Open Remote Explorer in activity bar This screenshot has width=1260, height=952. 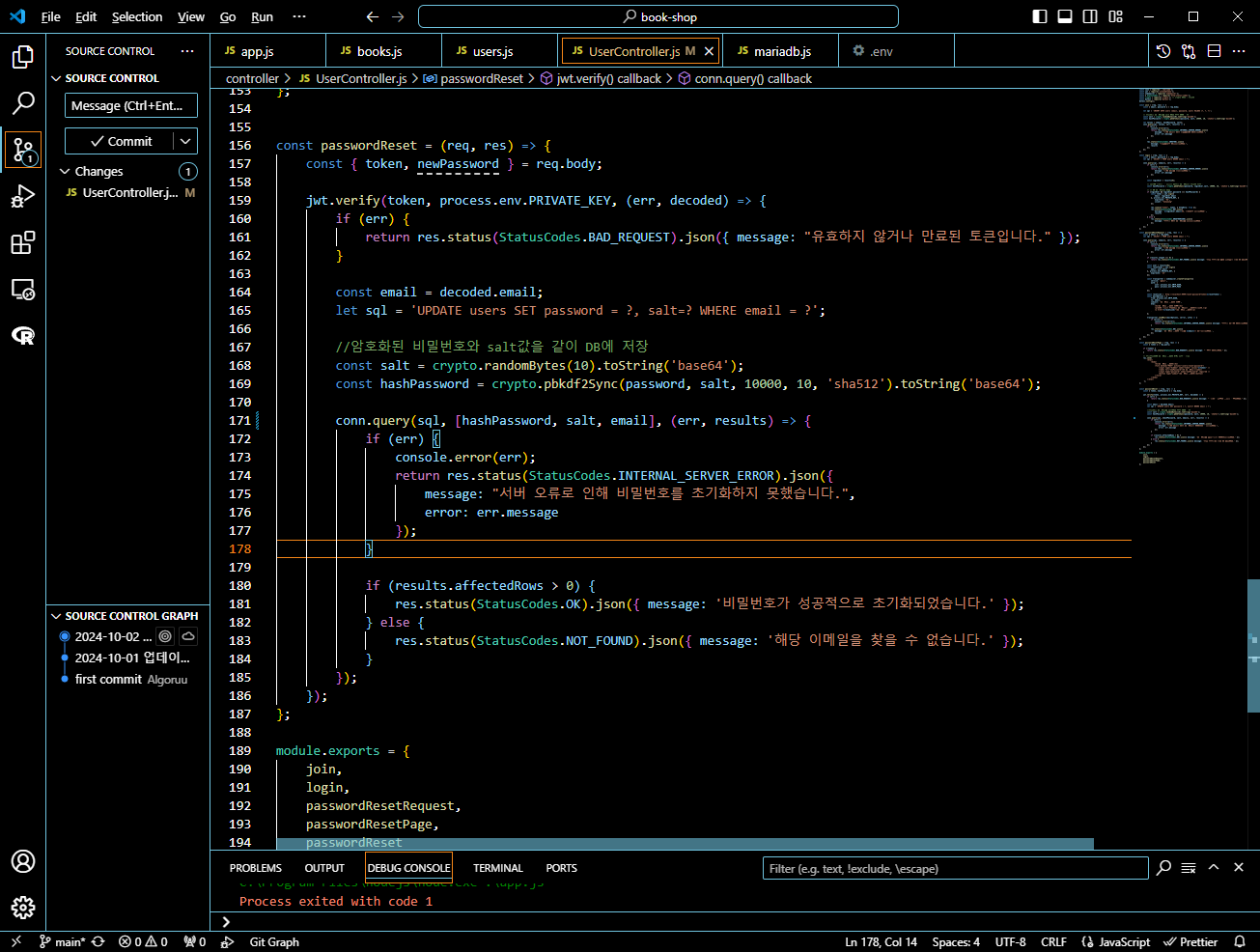pyautogui.click(x=23, y=290)
